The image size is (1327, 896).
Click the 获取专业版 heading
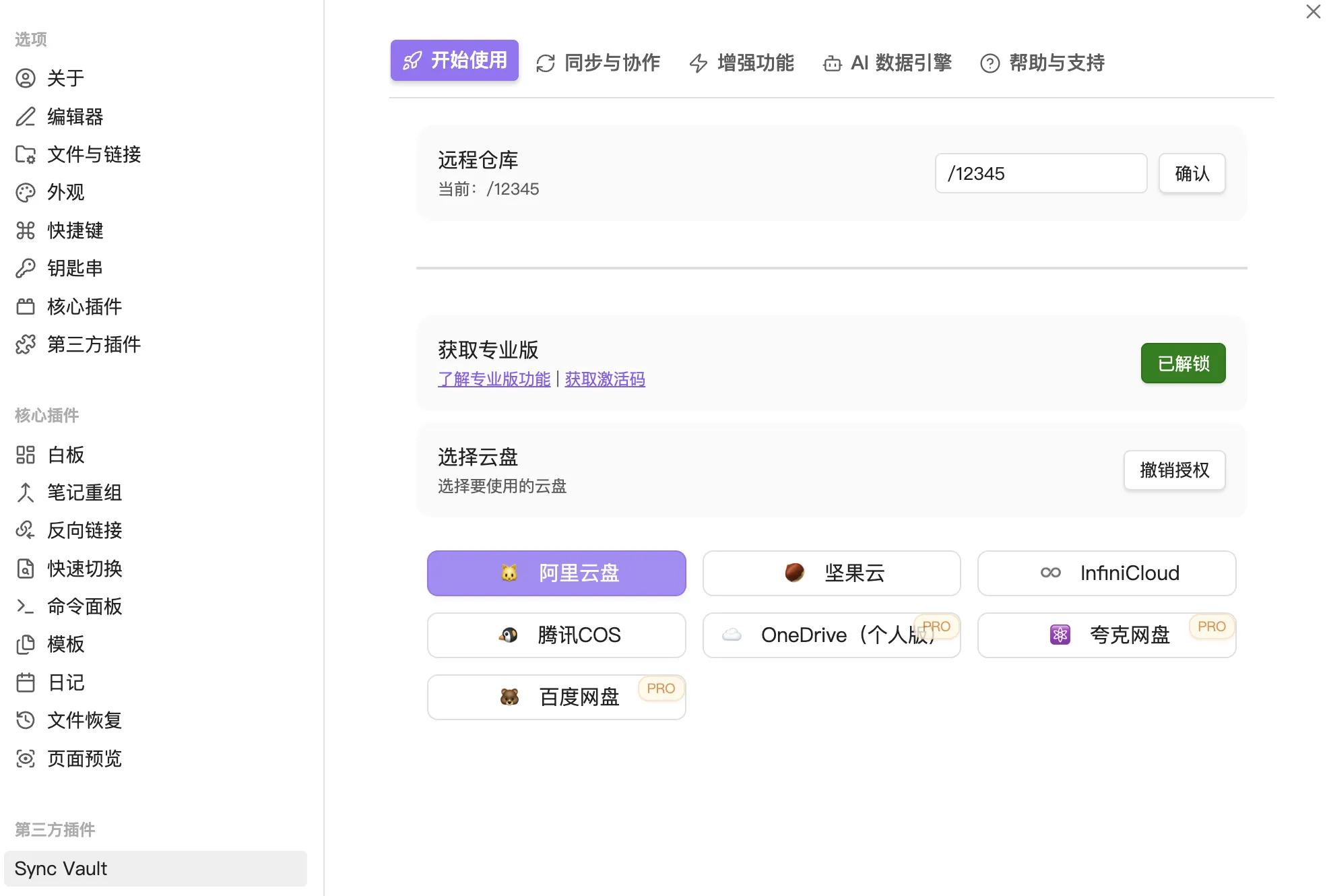pos(488,350)
